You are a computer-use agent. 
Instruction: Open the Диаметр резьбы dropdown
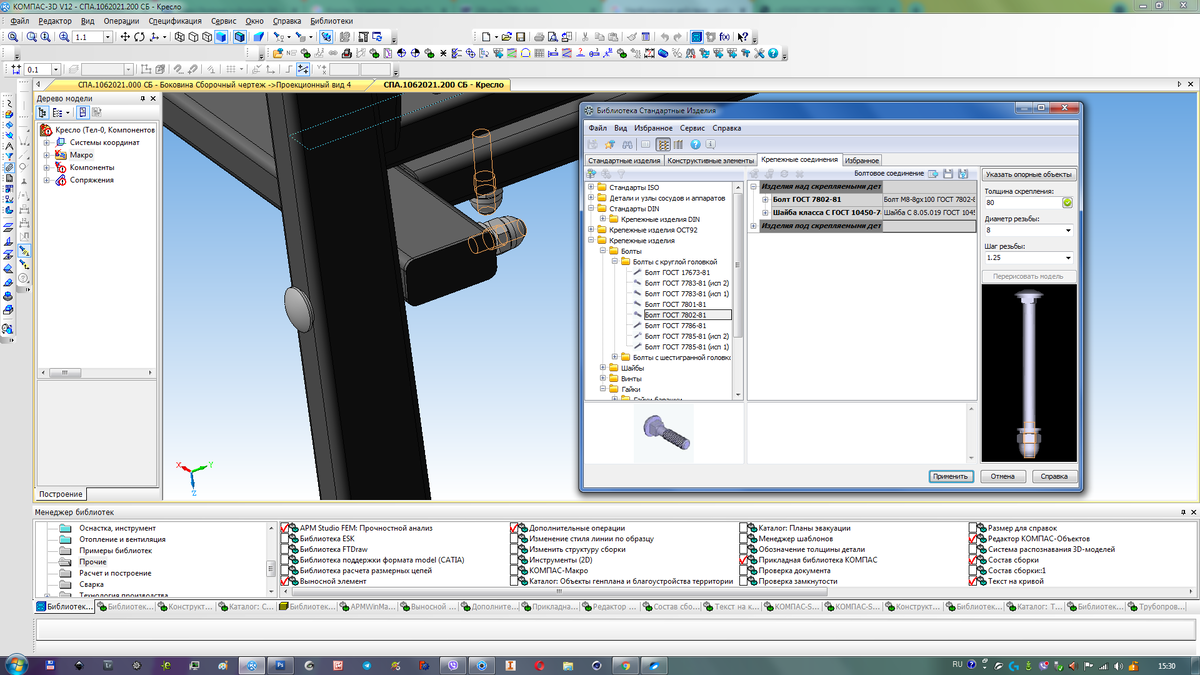click(1070, 231)
